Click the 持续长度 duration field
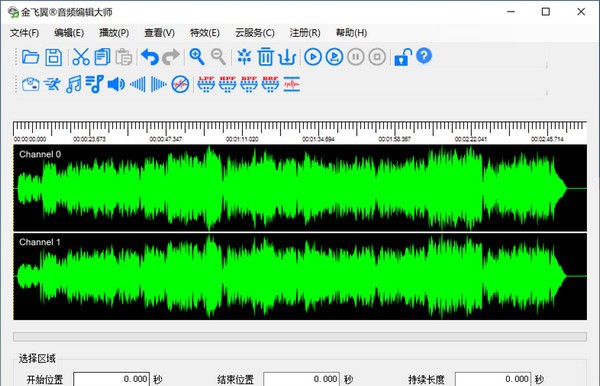The width and height of the screenshot is (600, 386). pos(493,379)
